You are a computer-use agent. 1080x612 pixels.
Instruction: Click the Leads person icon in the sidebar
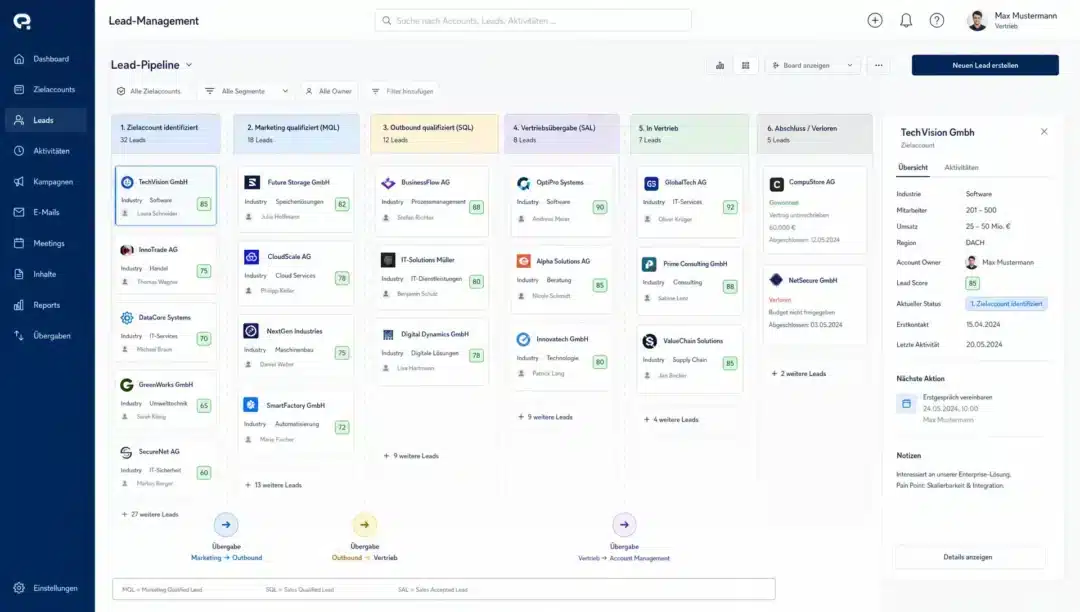[19, 120]
